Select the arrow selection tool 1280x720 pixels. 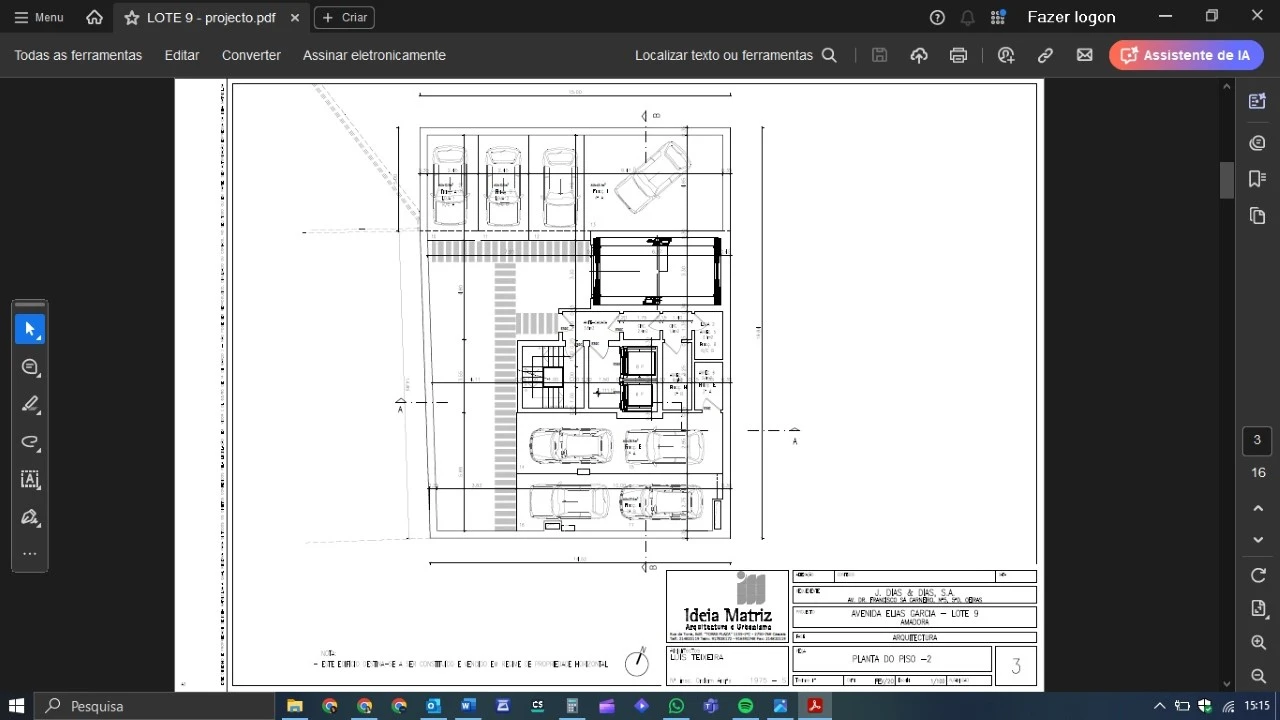click(30, 329)
